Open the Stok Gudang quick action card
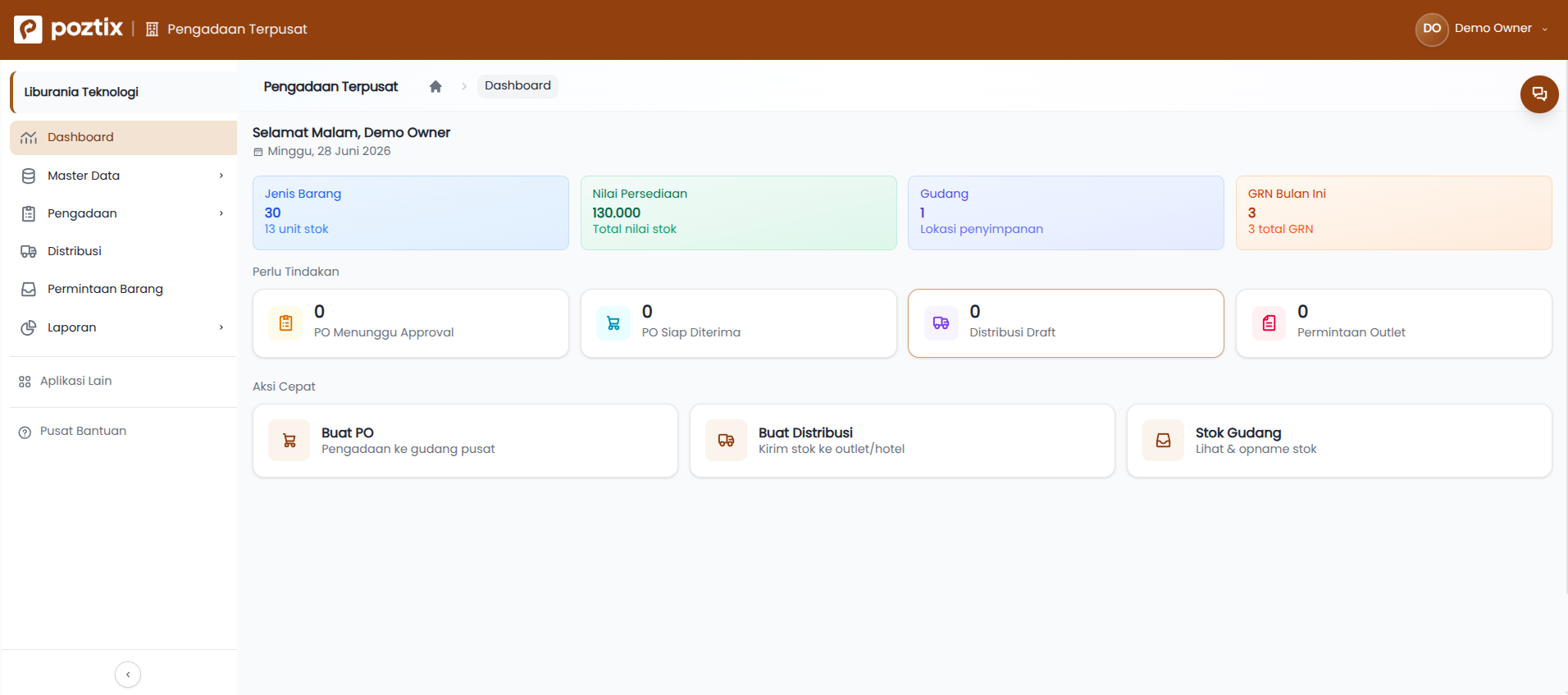The image size is (1568, 695). 1339,441
